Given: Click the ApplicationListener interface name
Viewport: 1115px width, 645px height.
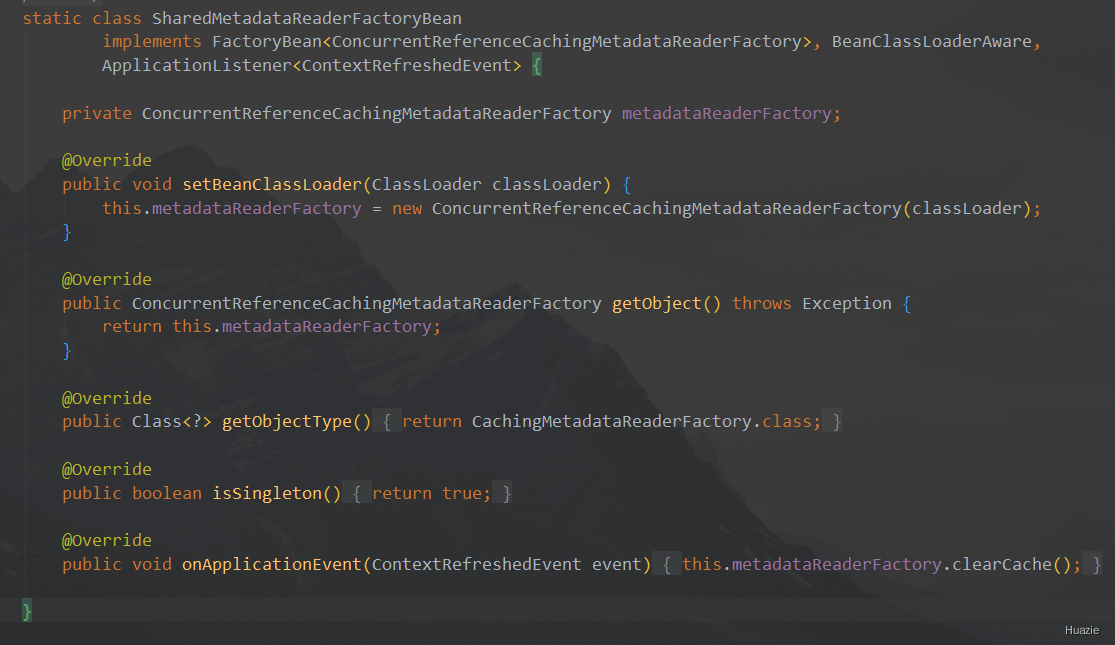Looking at the screenshot, I should click(196, 65).
